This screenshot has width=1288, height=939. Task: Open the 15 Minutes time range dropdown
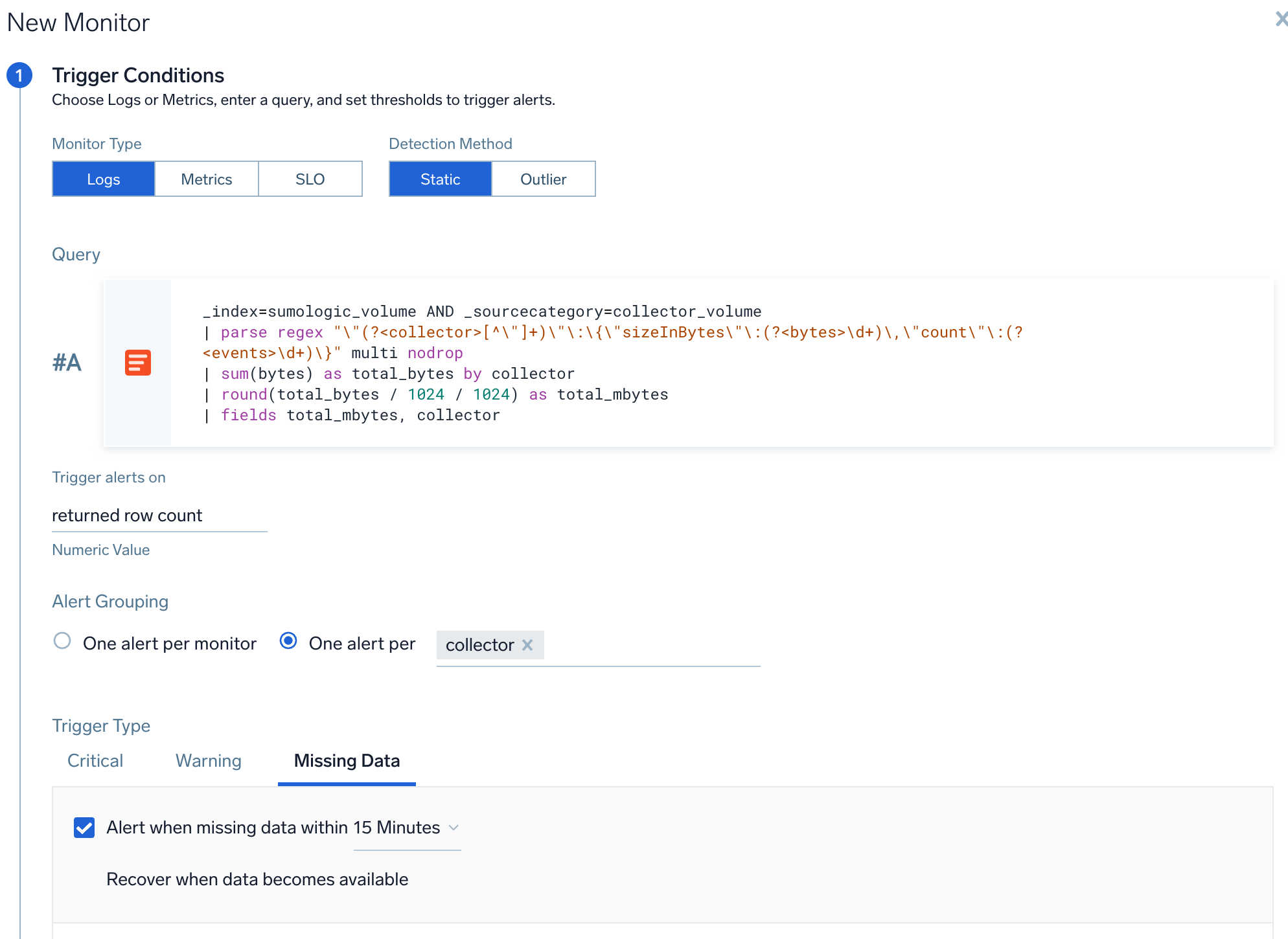(397, 828)
